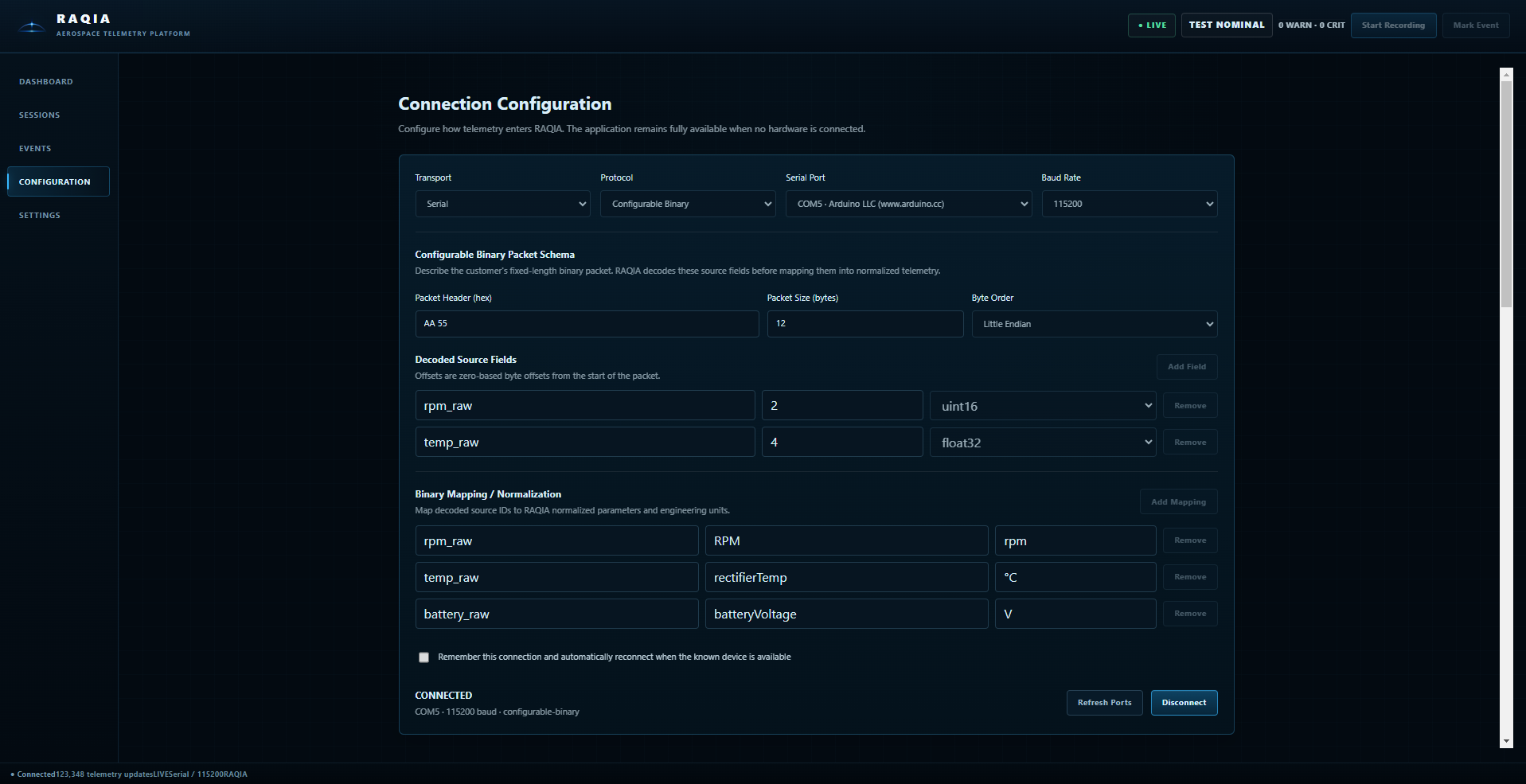This screenshot has width=1526, height=784.
Task: Click the temp_raw source field name input
Action: (x=585, y=443)
